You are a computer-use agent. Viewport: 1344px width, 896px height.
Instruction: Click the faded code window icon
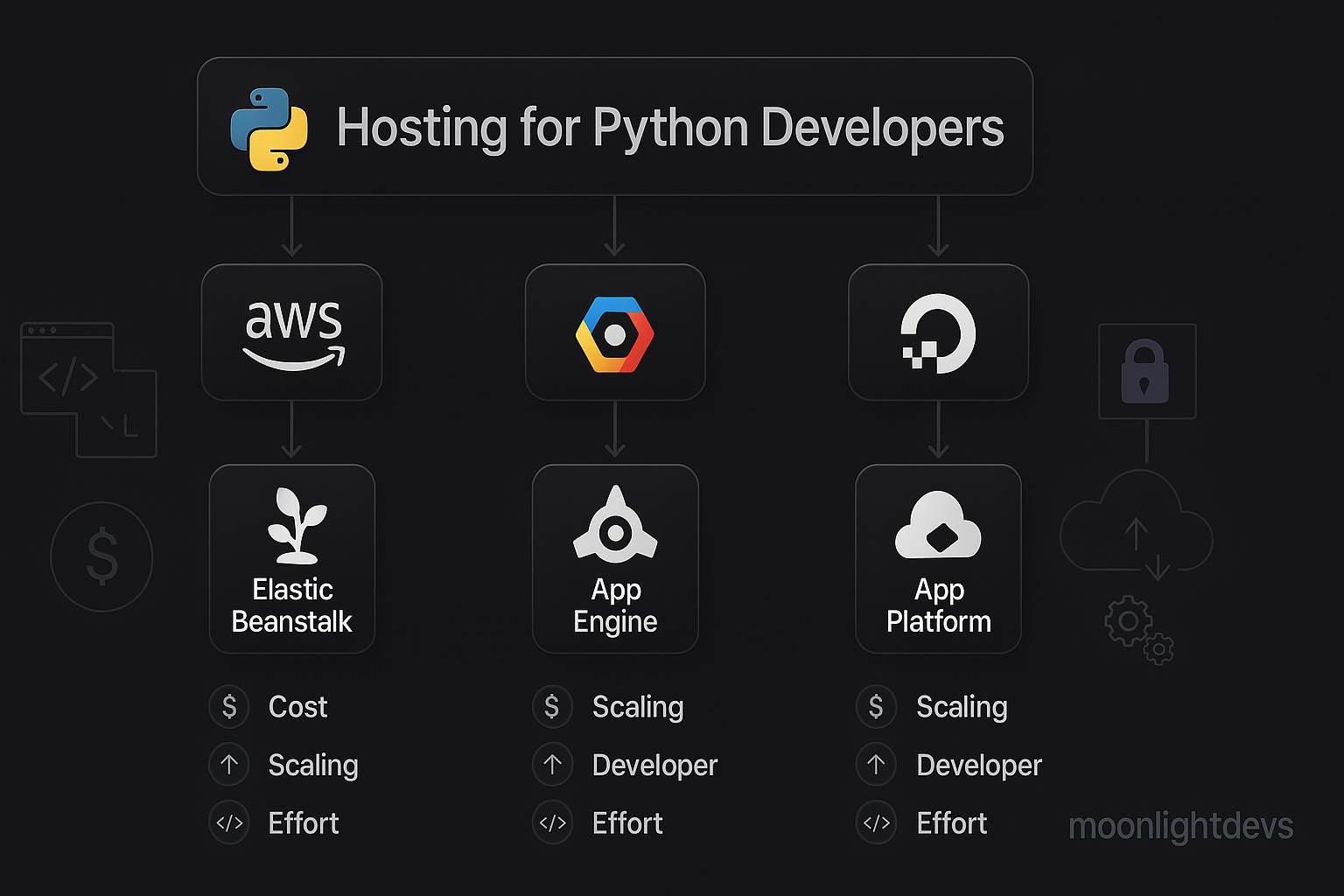pyautogui.click(x=87, y=389)
